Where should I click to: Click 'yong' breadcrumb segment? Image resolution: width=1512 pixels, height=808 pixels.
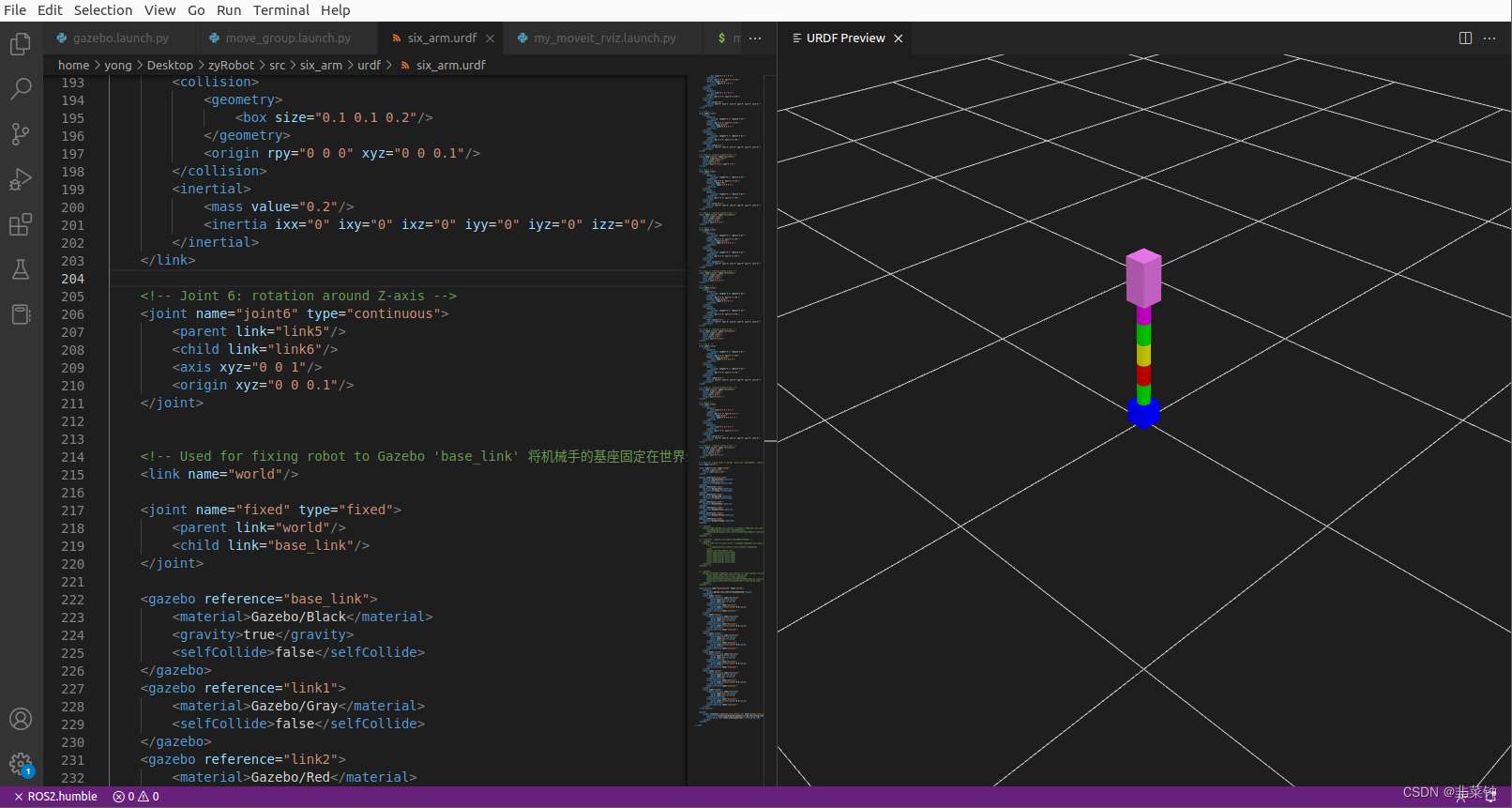118,66
